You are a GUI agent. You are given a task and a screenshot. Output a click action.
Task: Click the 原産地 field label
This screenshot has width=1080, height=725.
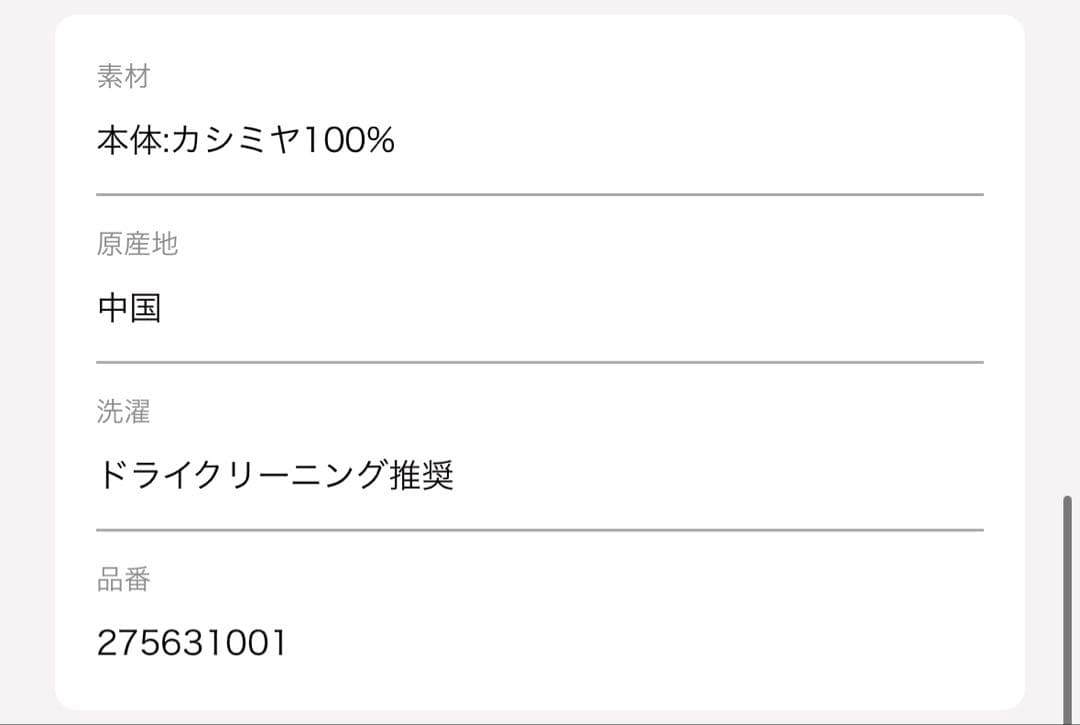coord(137,244)
